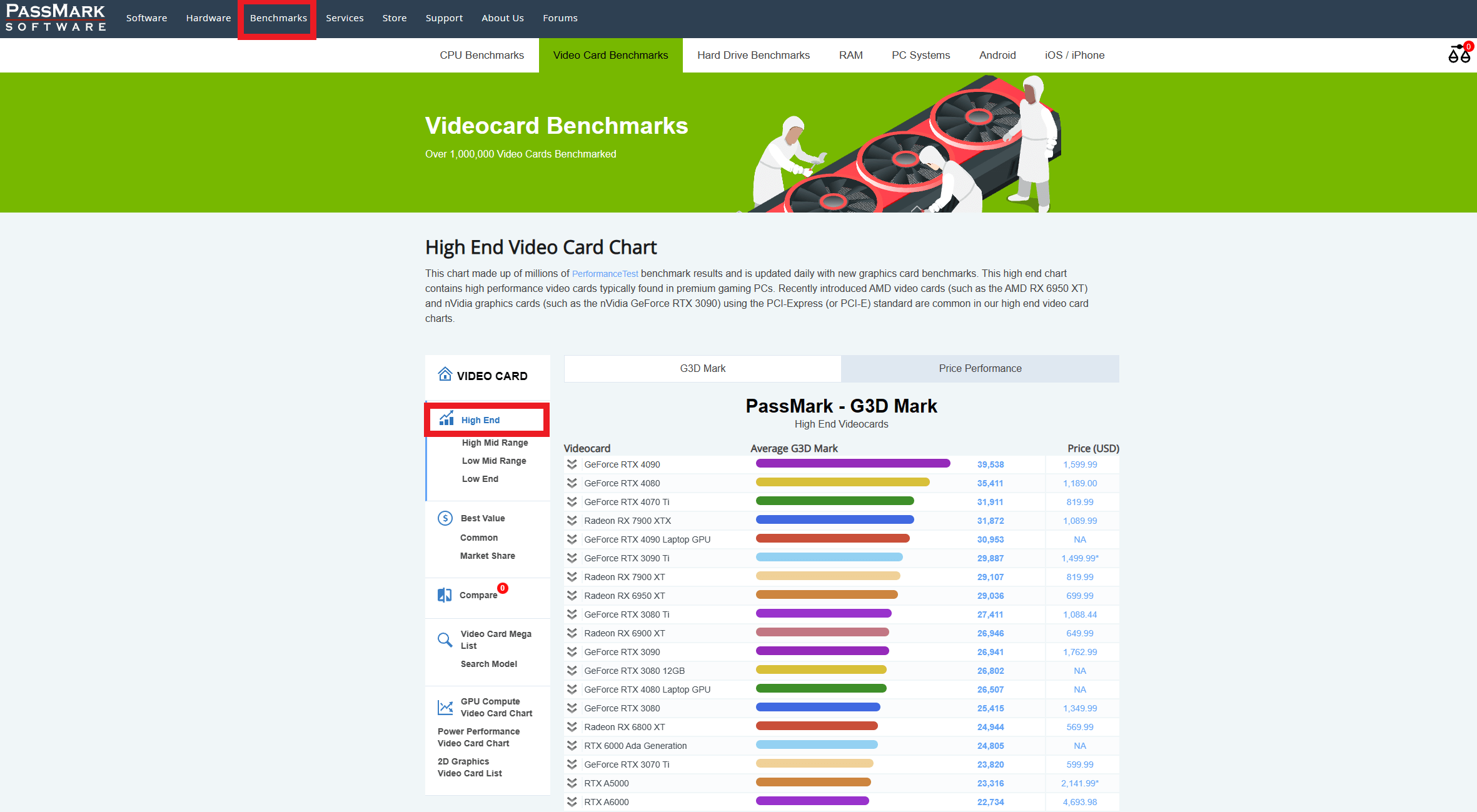Switch to the Price Performance tab
The width and height of the screenshot is (1477, 812).
(x=979, y=369)
